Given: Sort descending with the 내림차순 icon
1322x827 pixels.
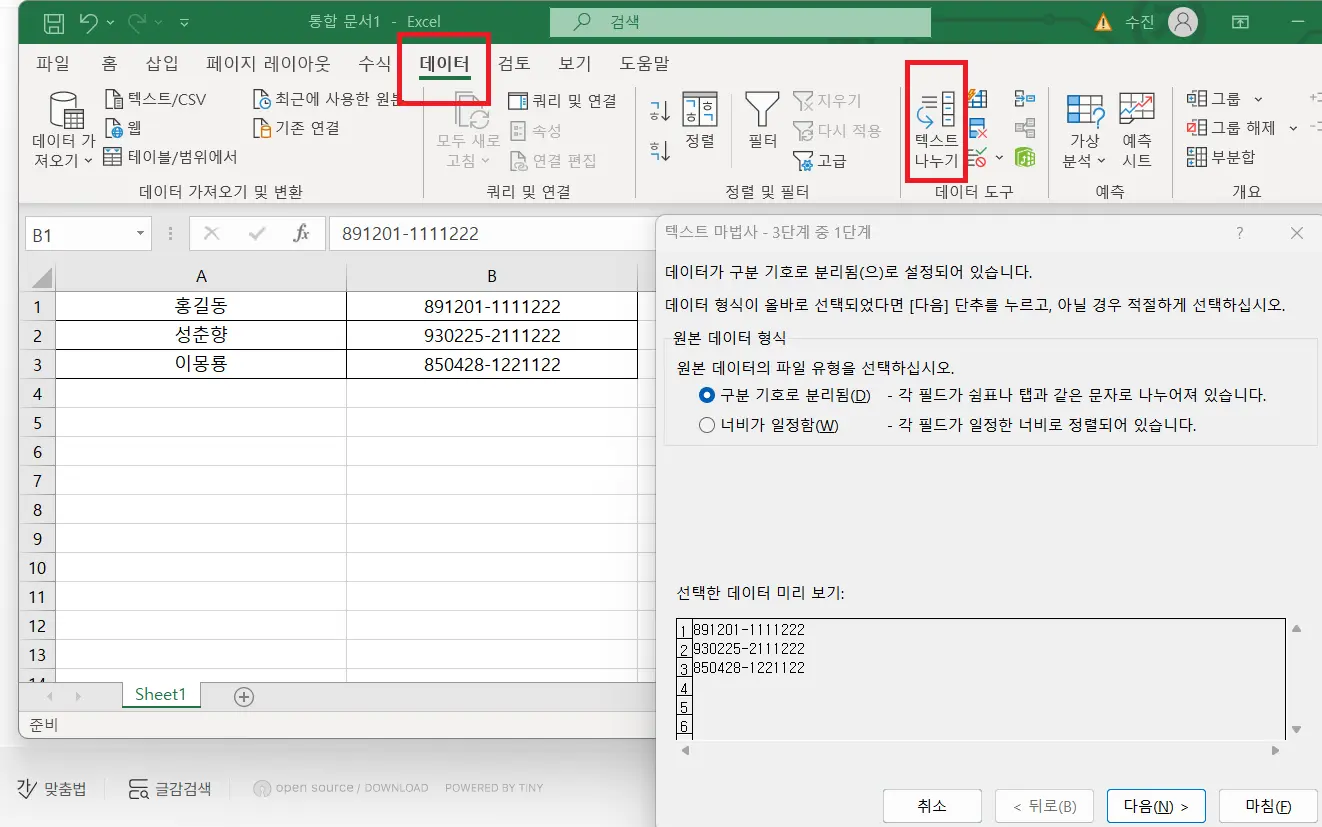Looking at the screenshot, I should 660,151.
